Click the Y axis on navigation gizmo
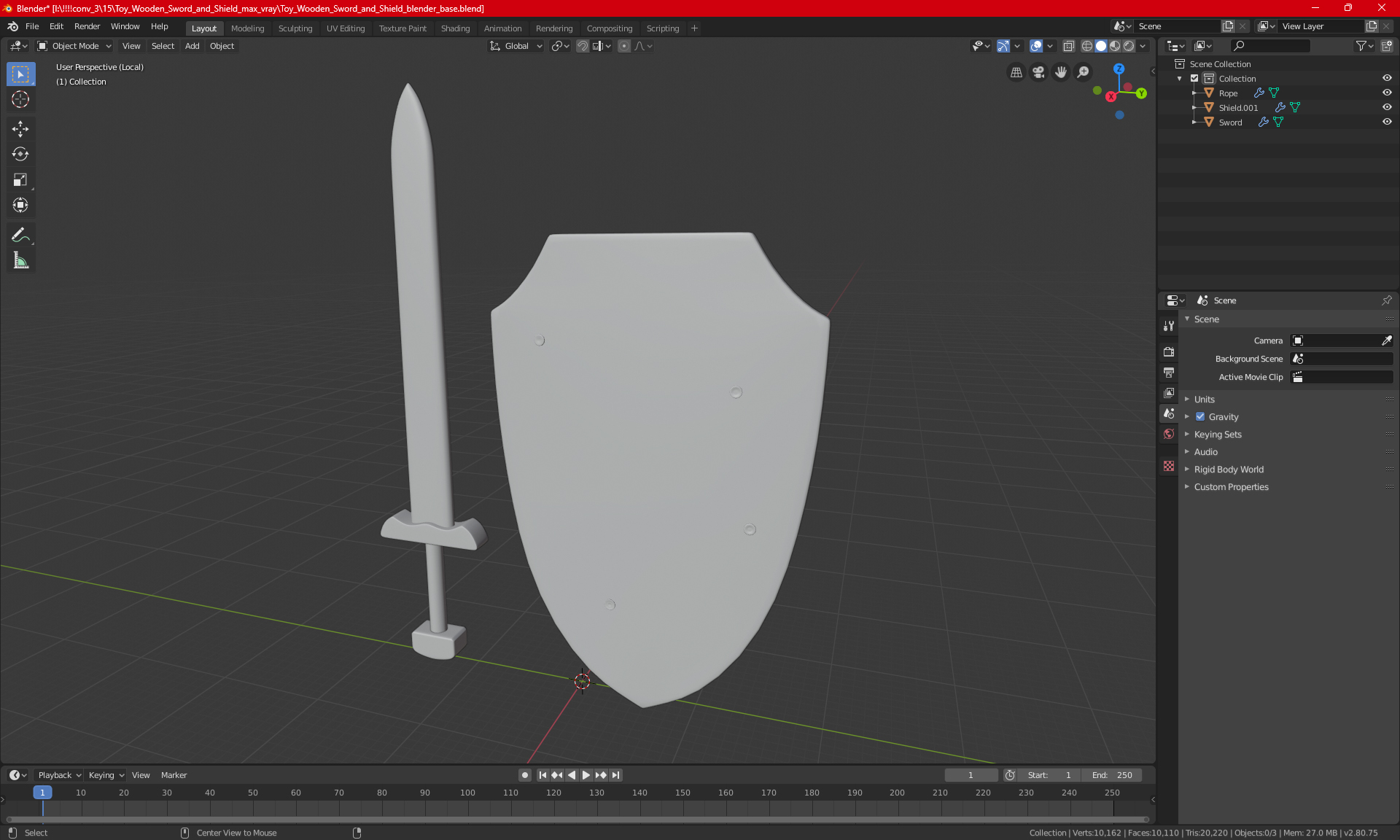 pos(1141,93)
